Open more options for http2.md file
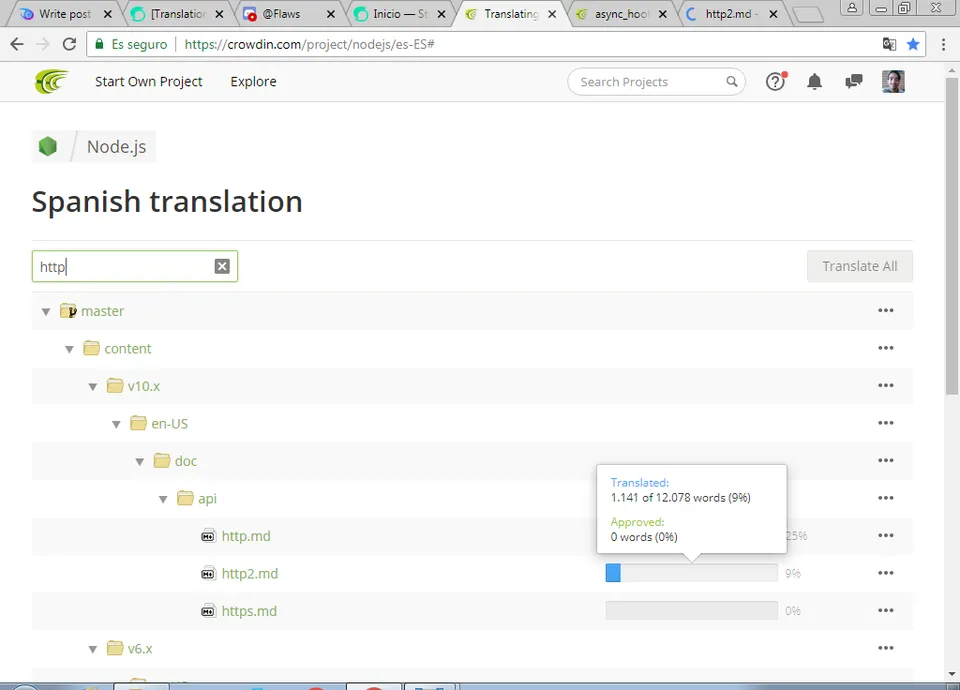Viewport: 960px width, 690px height. pyautogui.click(x=886, y=573)
